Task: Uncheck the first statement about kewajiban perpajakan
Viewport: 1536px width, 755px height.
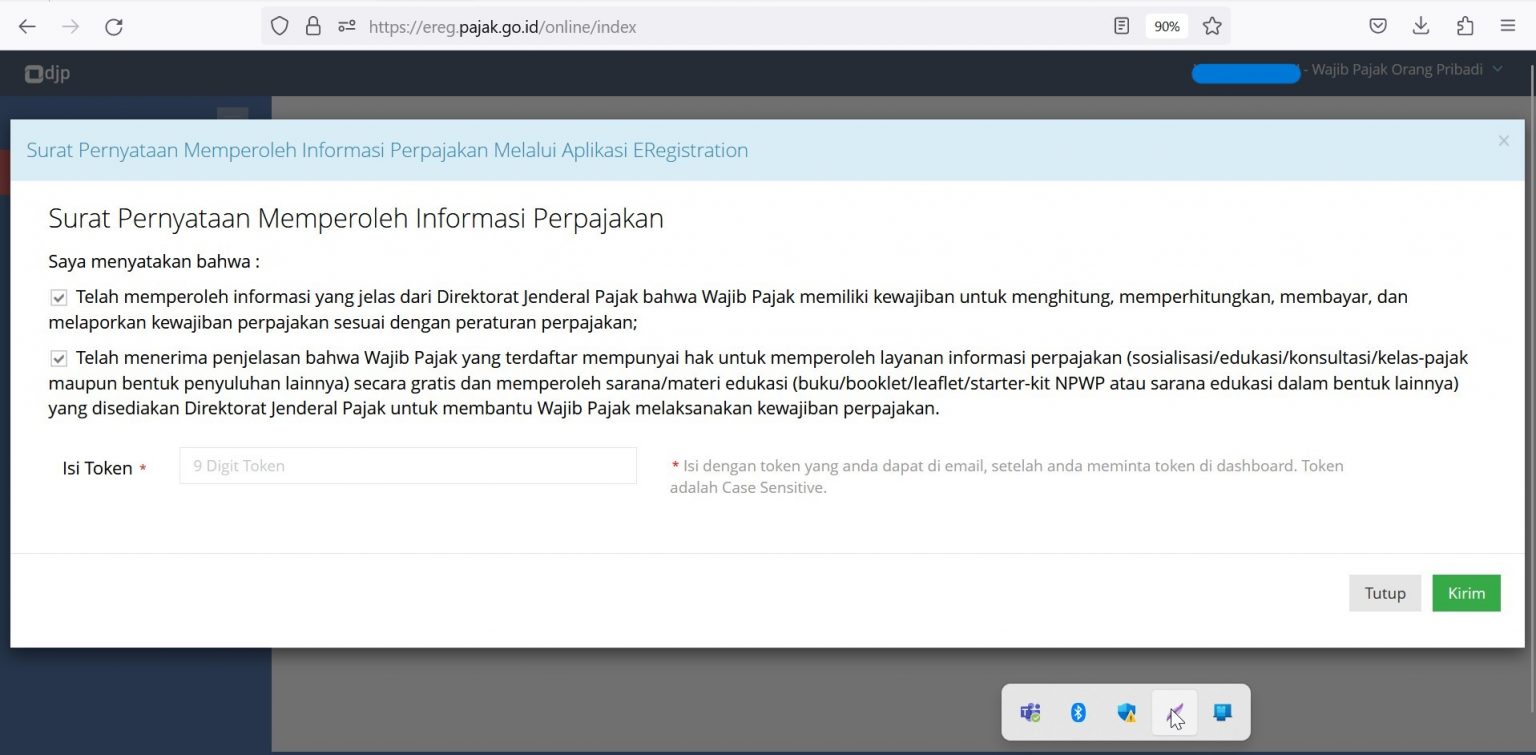Action: click(x=58, y=296)
